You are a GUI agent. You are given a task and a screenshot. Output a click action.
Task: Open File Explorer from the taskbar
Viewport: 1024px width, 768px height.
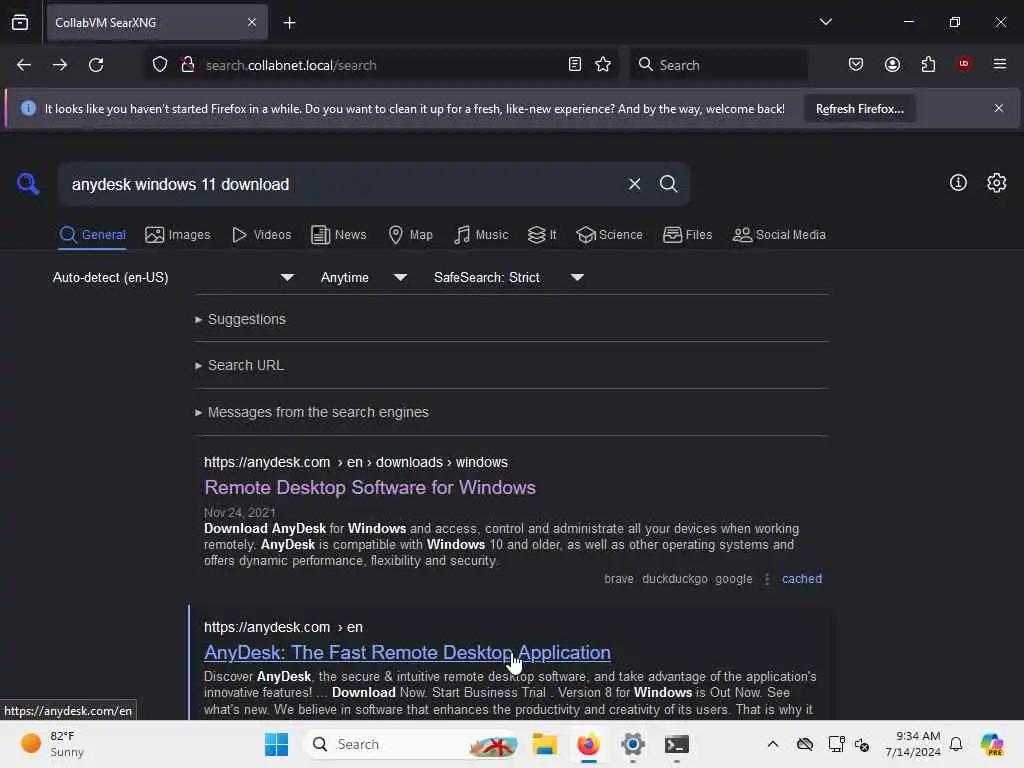point(545,744)
